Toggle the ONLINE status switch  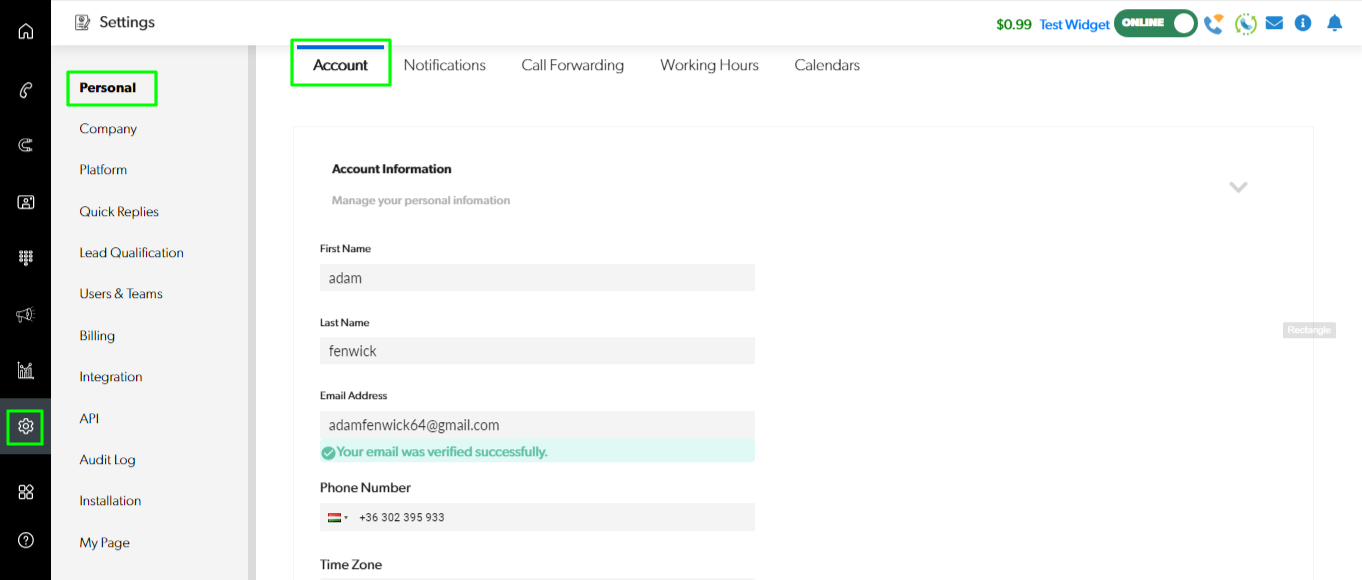(x=1156, y=23)
